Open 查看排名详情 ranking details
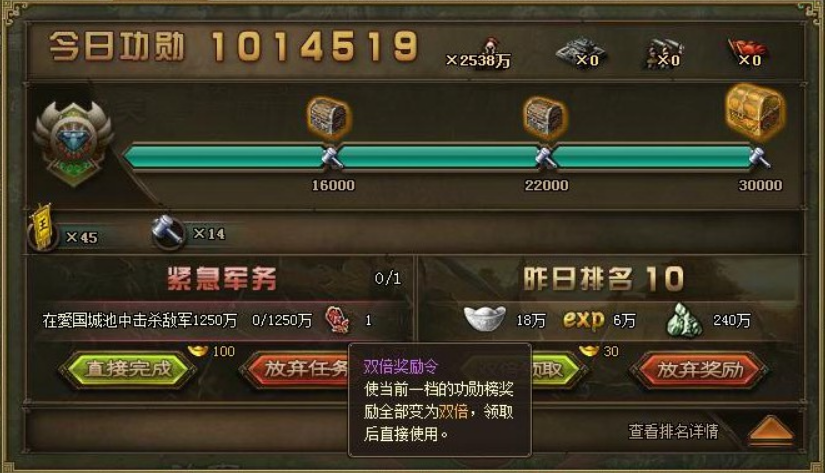The image size is (825, 473). coord(673,432)
